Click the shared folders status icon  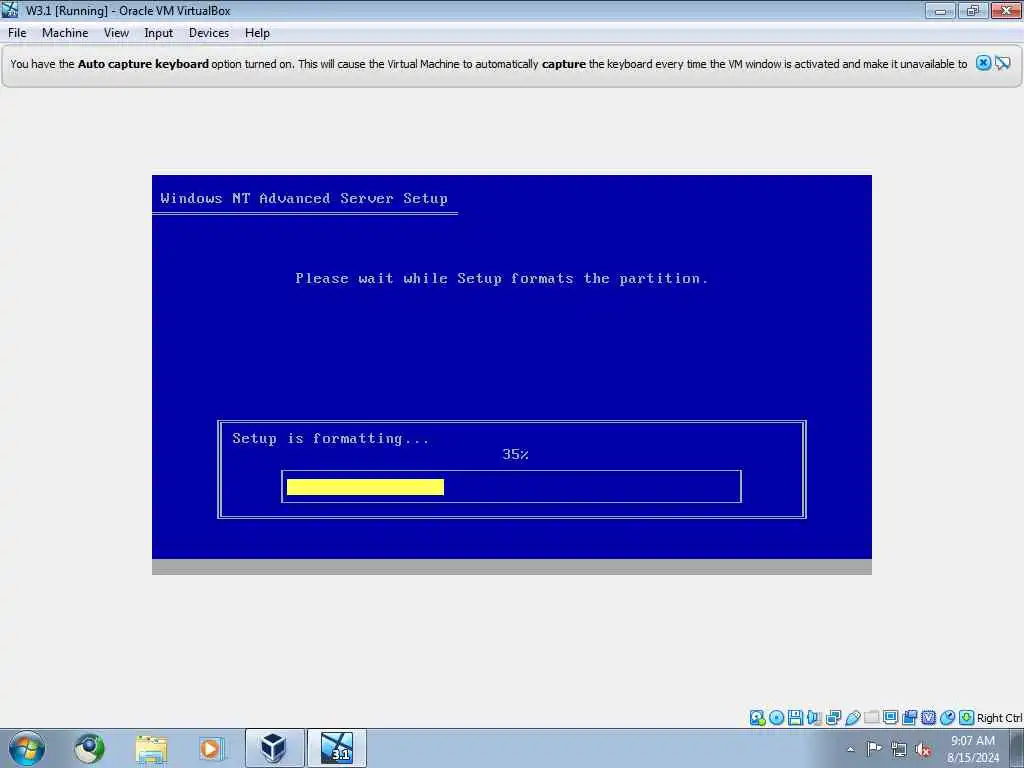coord(871,718)
